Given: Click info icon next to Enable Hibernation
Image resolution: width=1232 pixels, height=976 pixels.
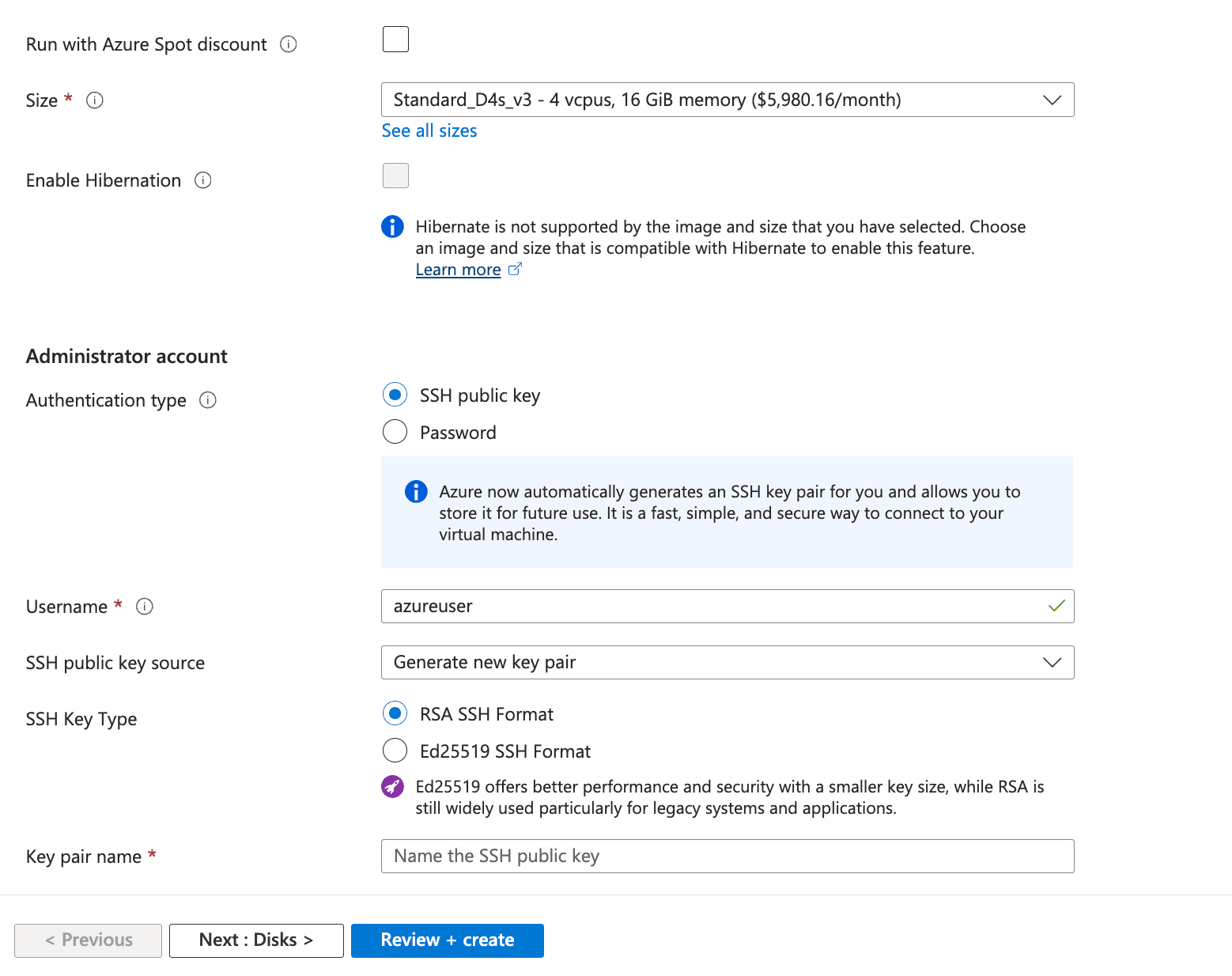Looking at the screenshot, I should tap(203, 180).
